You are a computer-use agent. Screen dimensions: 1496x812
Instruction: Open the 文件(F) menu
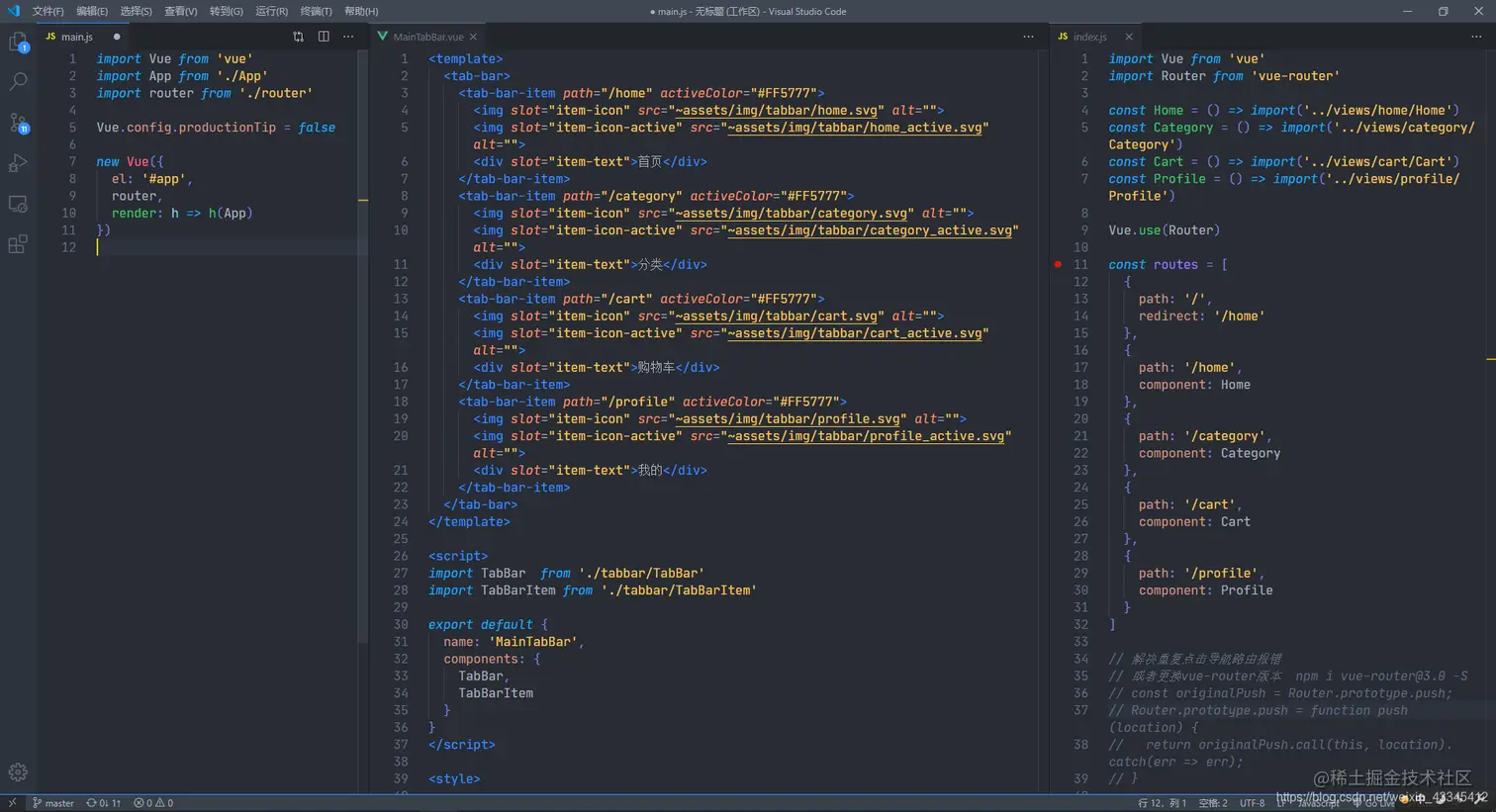47,11
